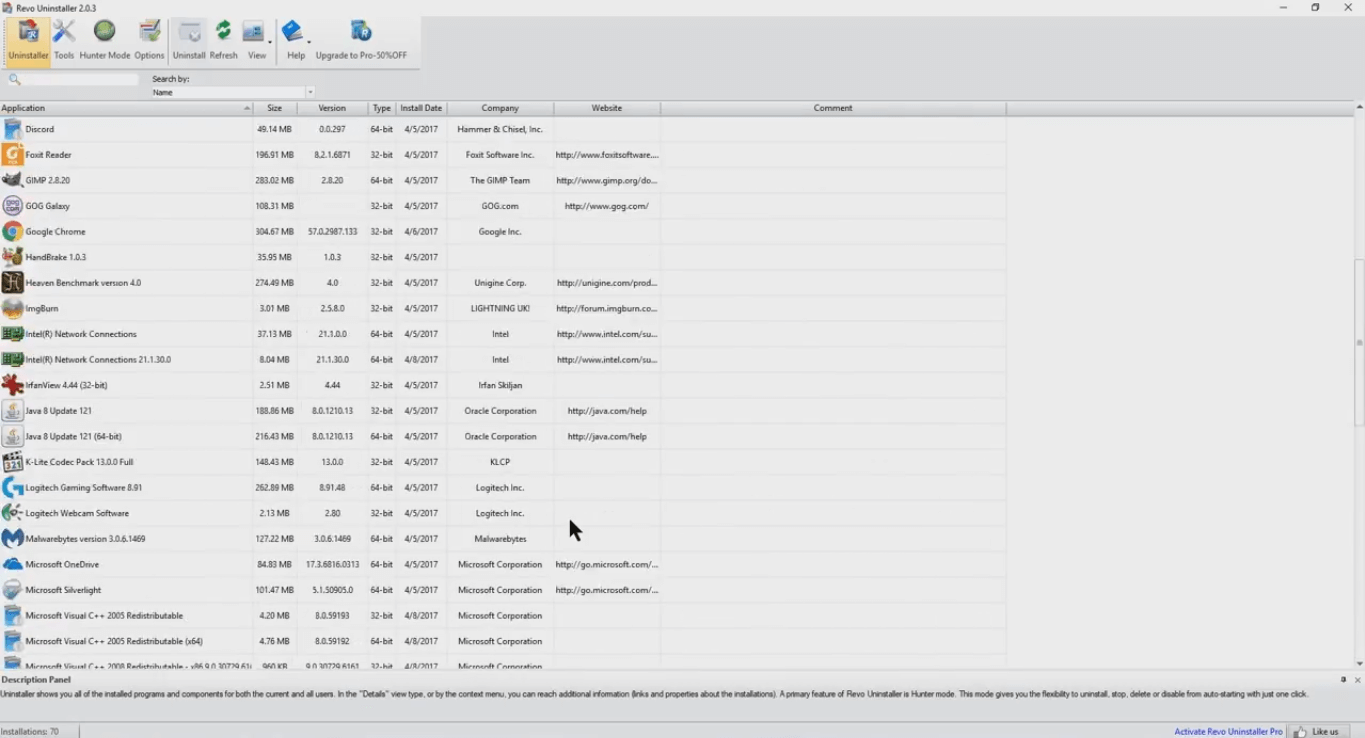
Task: Select the HandBrake 1.0.3 icon
Action: (12, 257)
